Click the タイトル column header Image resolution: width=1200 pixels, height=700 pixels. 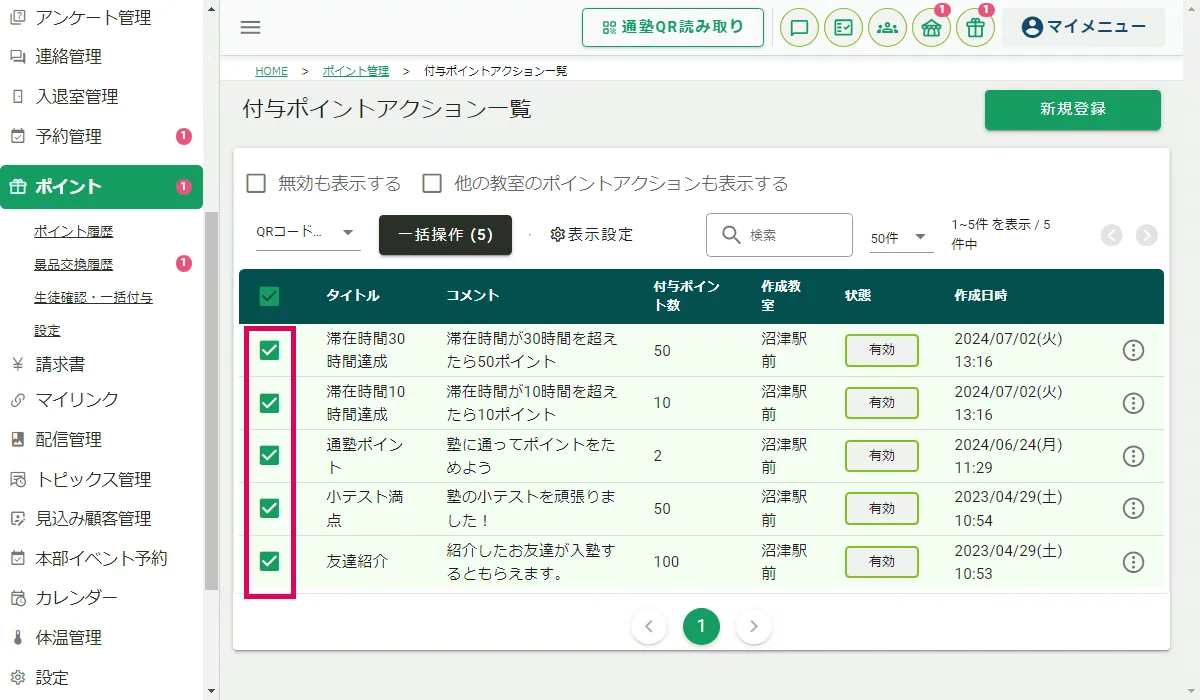click(x=353, y=296)
